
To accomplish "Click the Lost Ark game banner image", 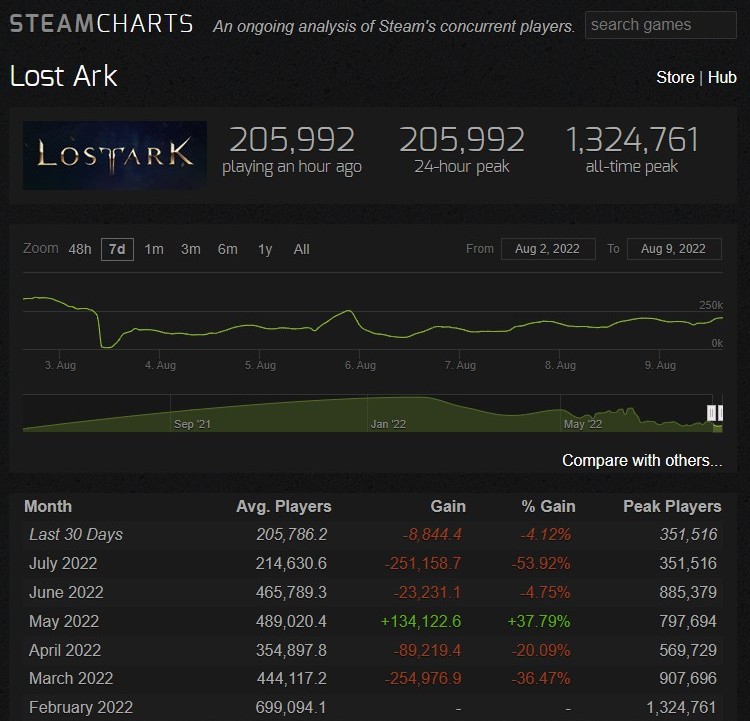I will click(x=115, y=155).
